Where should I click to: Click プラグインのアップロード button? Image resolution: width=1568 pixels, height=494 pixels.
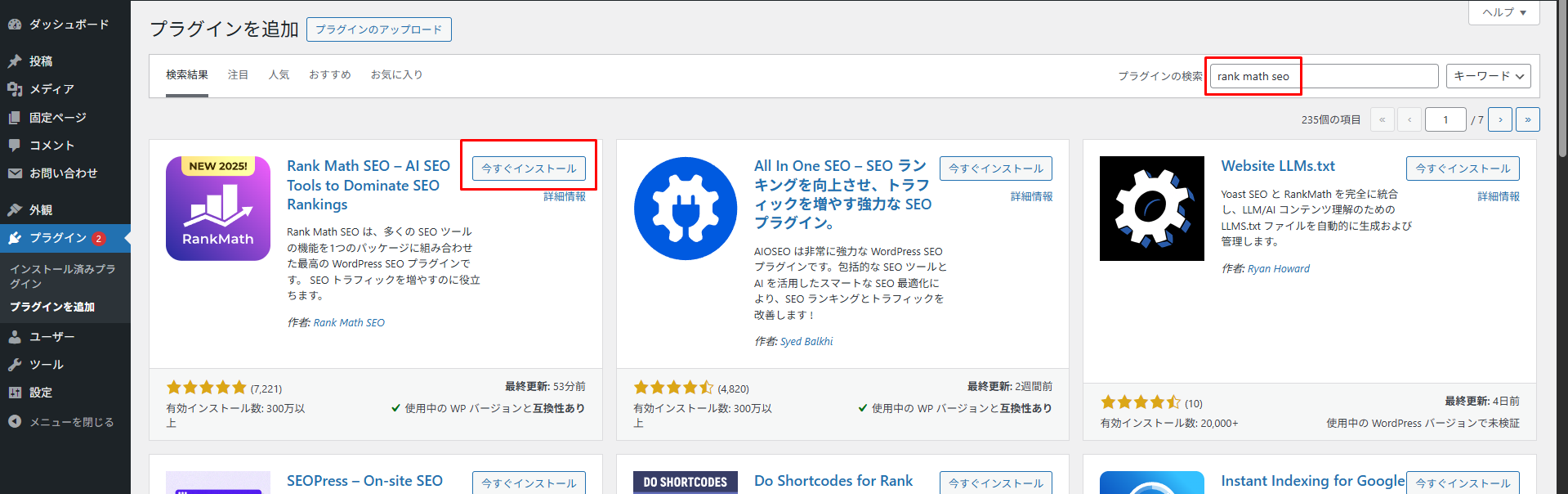379,29
